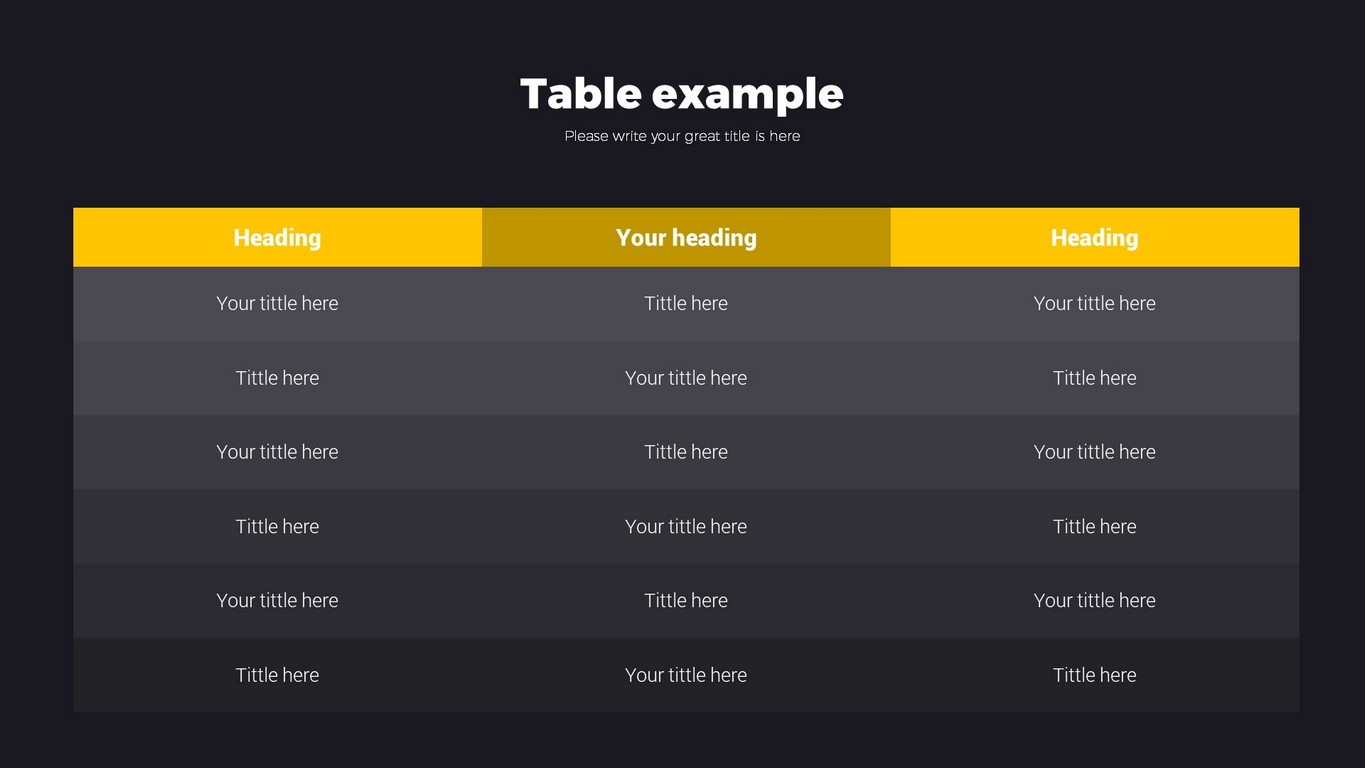
Task: Select "Your tittle here" in last row, middle column
Action: click(x=686, y=675)
